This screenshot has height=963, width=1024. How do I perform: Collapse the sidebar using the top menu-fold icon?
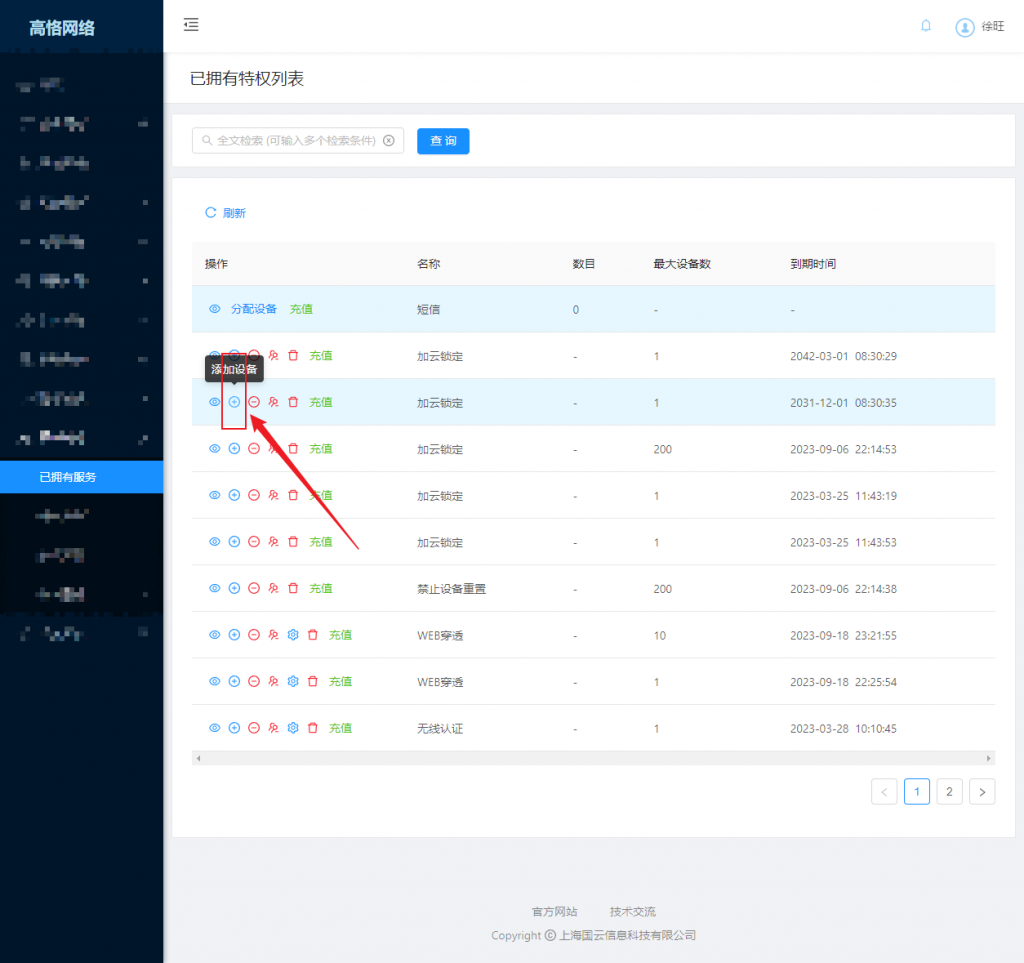[191, 25]
